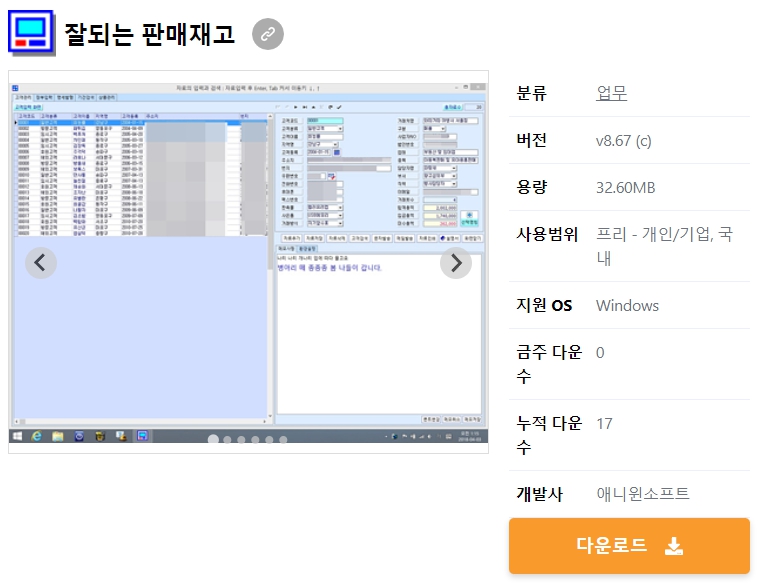Viewport: 758px width, 583px height.
Task: Click the usage scope 프리 - 개인/기업, 국내
Action: pos(664,246)
